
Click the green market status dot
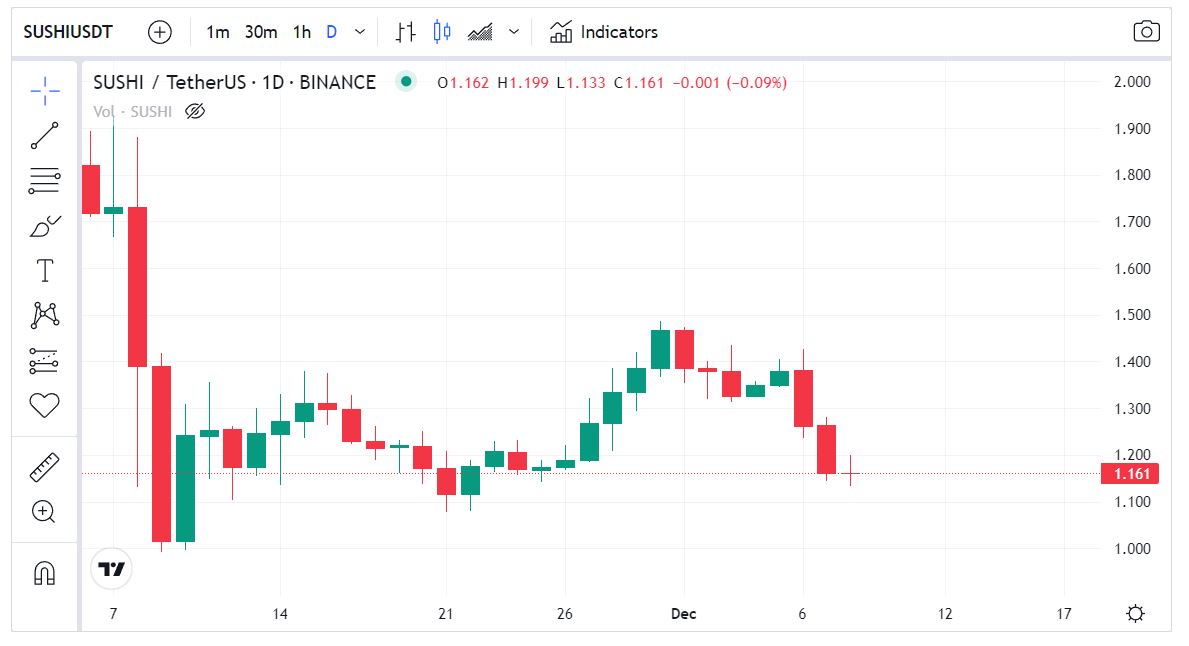click(x=406, y=81)
